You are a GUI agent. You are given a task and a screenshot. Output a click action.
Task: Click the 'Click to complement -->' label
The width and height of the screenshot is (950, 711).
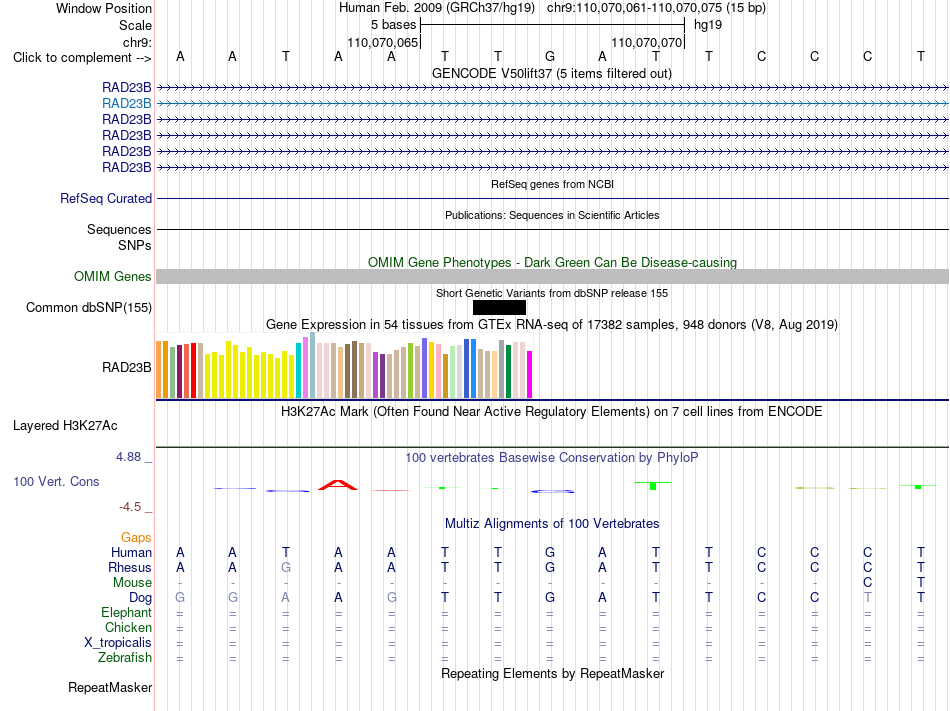click(82, 58)
